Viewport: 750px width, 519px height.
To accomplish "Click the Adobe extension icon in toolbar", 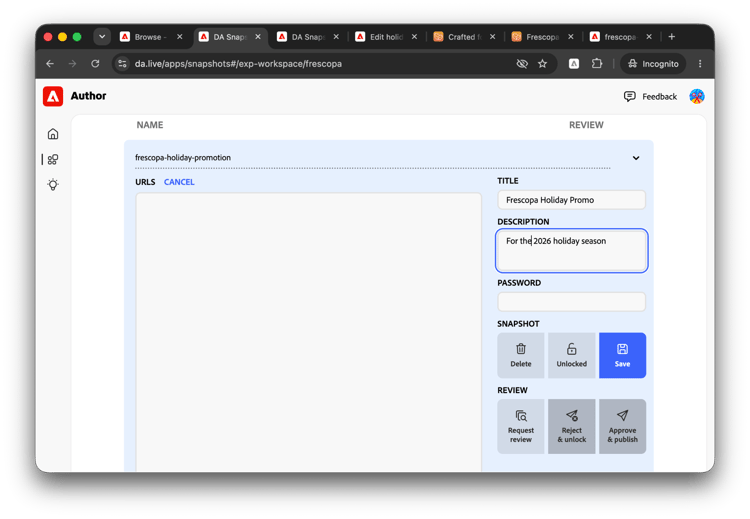I will (x=574, y=64).
